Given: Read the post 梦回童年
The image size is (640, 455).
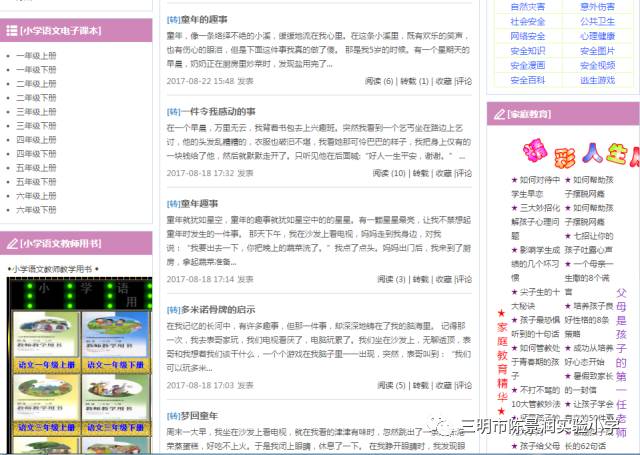Looking at the screenshot, I should coord(200,416).
